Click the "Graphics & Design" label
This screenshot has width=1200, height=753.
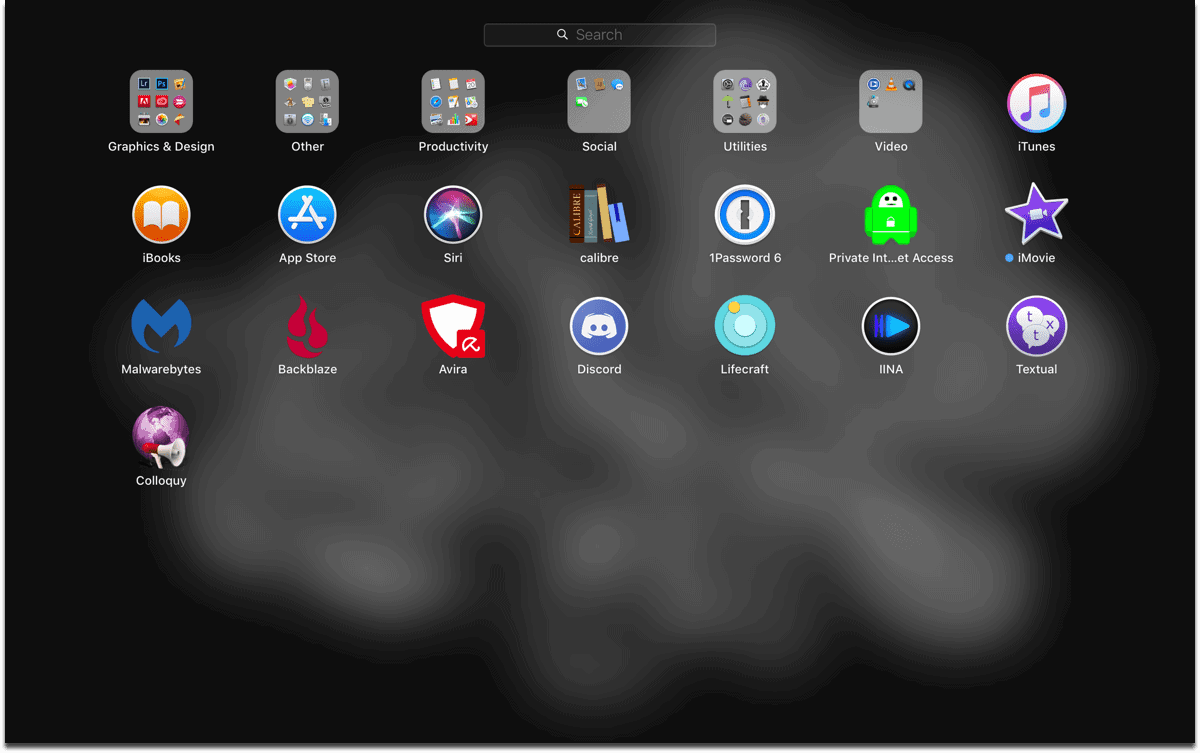pos(161,146)
